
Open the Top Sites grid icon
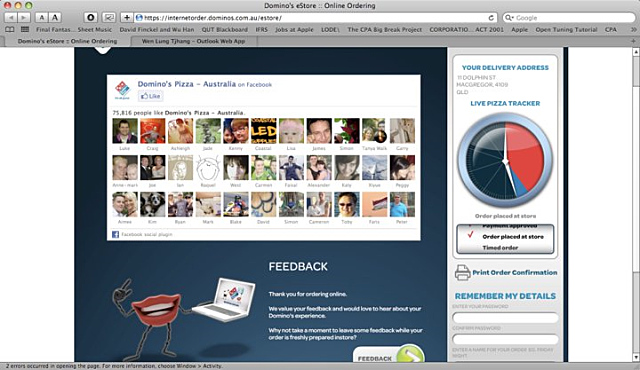[25, 29]
